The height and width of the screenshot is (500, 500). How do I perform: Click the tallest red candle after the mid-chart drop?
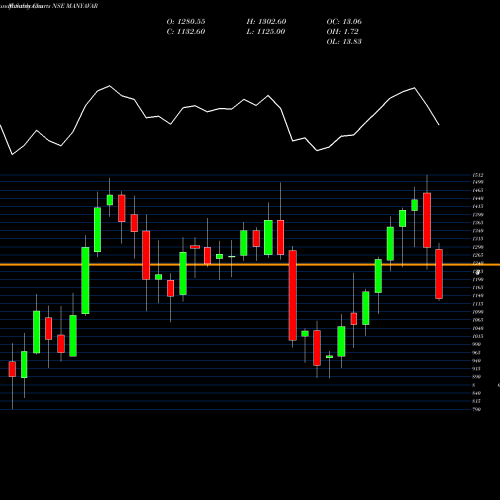click(x=293, y=295)
